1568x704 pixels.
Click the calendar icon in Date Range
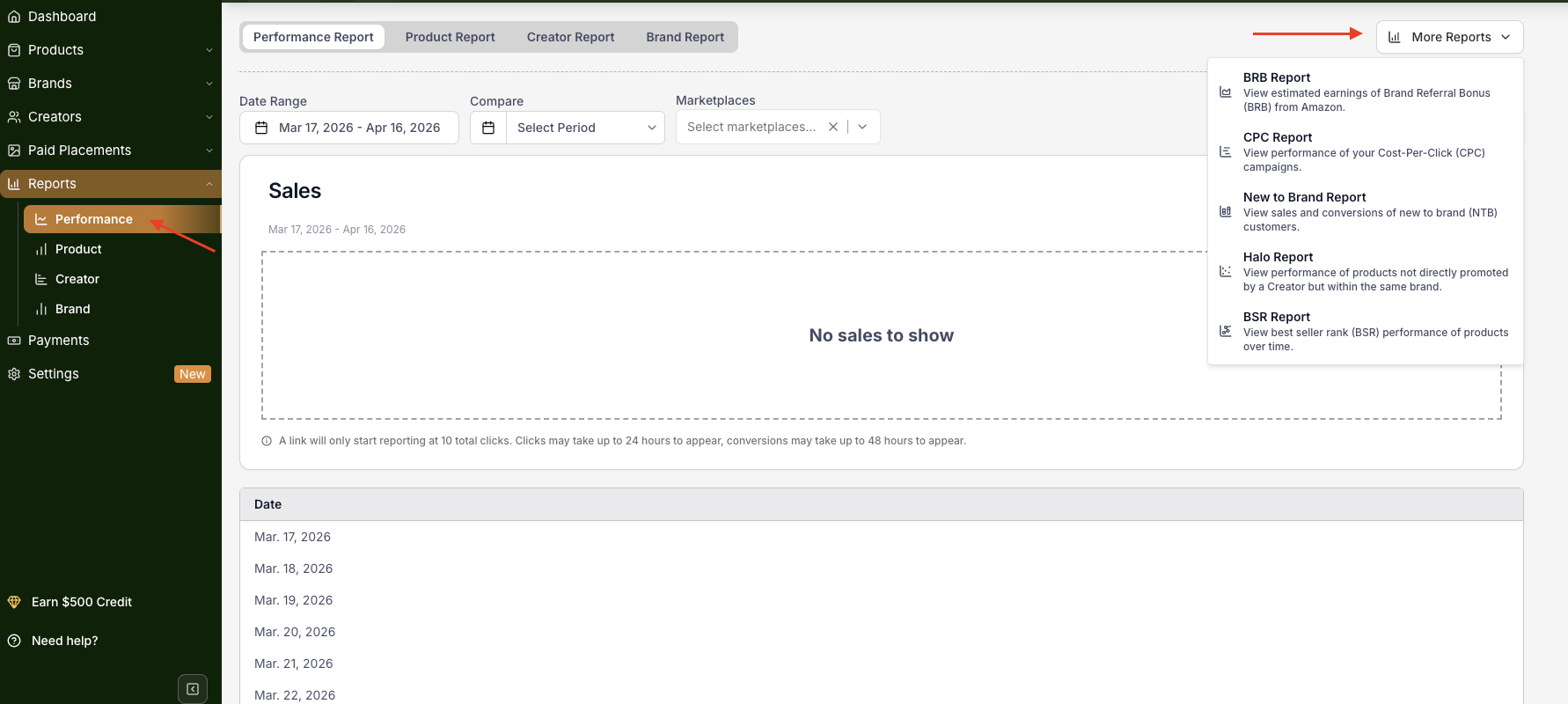pos(261,128)
